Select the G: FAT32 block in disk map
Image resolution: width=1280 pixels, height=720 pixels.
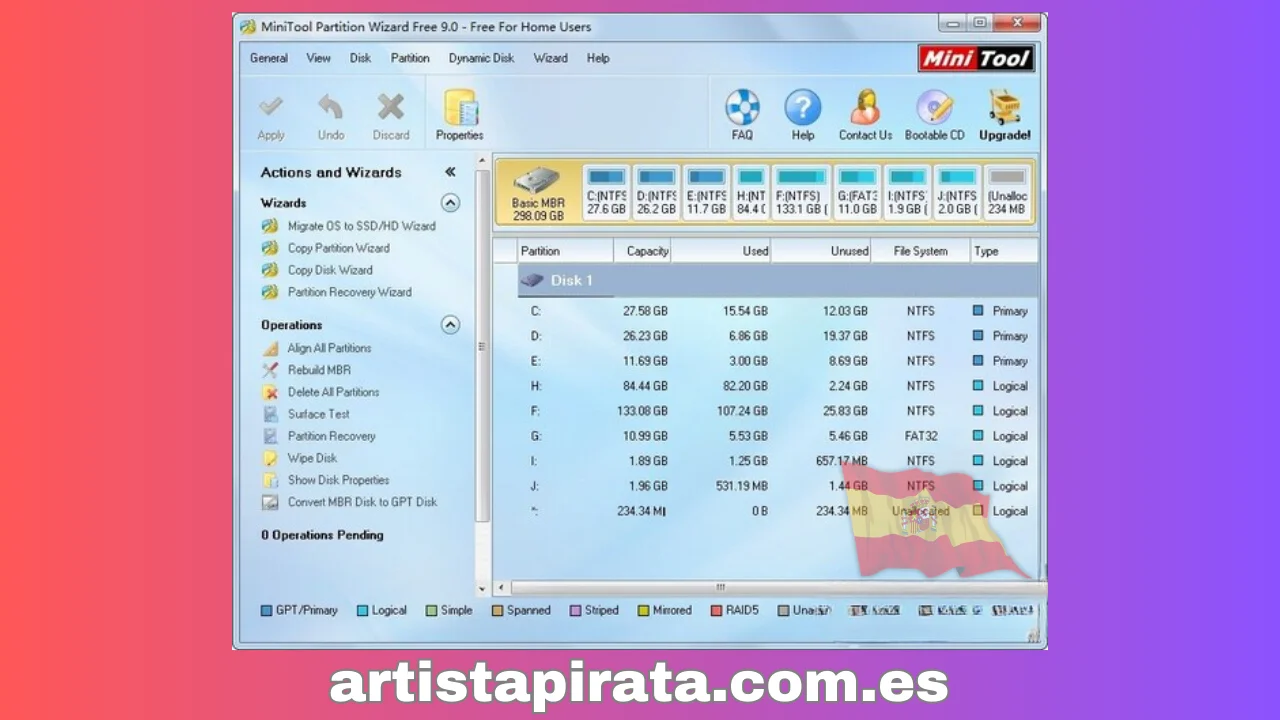[857, 192]
